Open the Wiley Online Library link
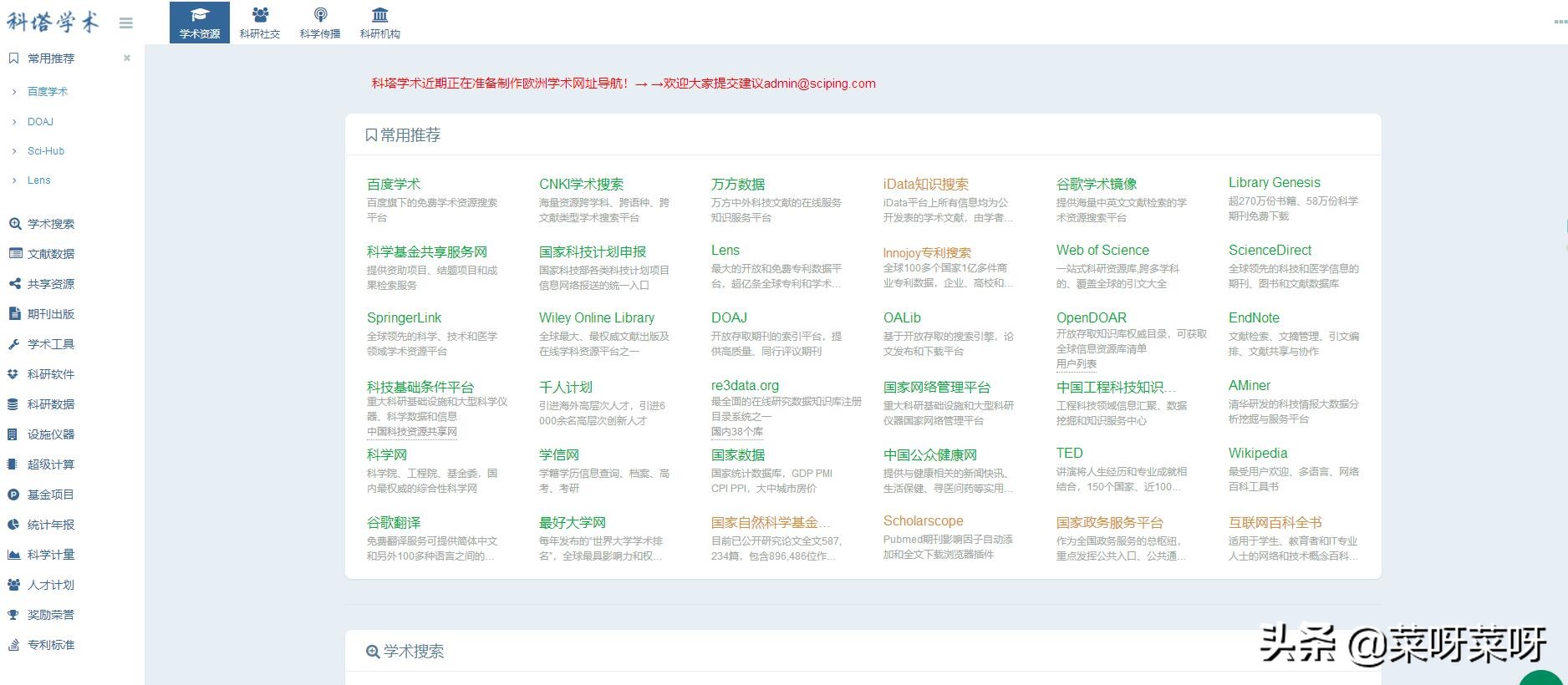This screenshot has height=685, width=1568. [597, 317]
